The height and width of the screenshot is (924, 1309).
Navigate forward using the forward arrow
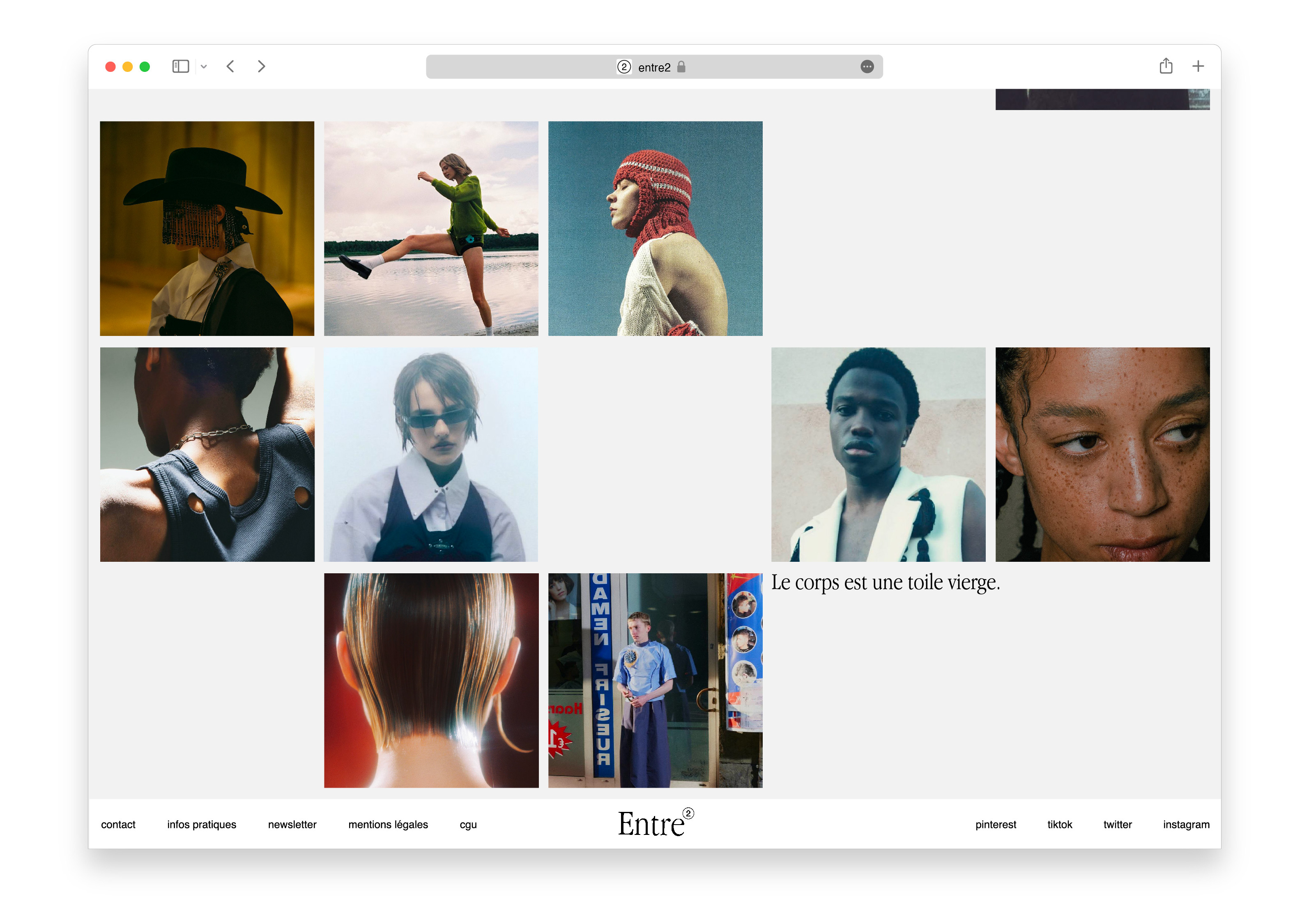(261, 66)
